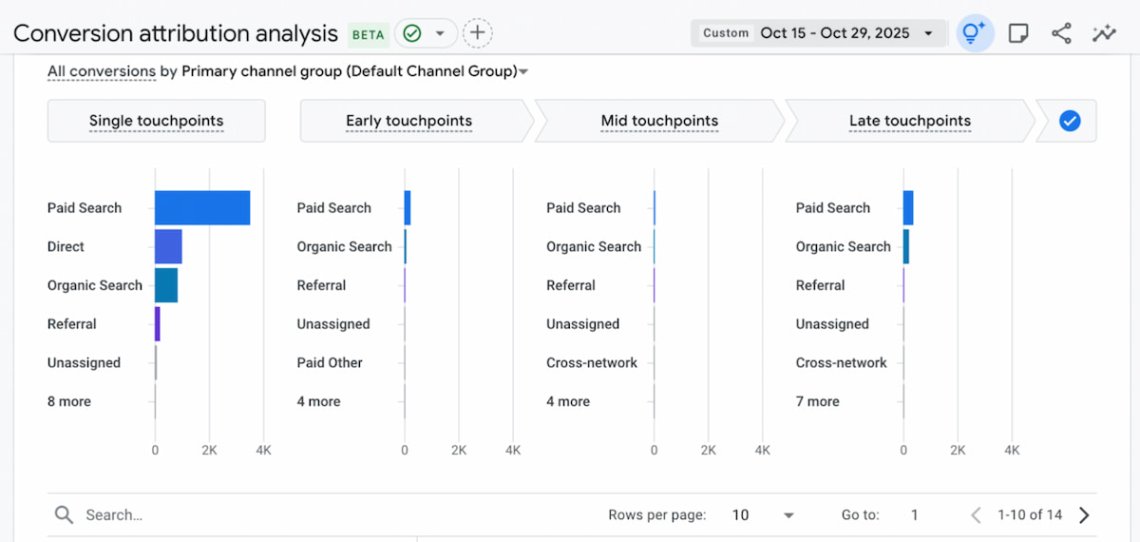The width and height of the screenshot is (1140, 542).
Task: Open the Primary channel group dimension dropdown
Action: [356, 71]
